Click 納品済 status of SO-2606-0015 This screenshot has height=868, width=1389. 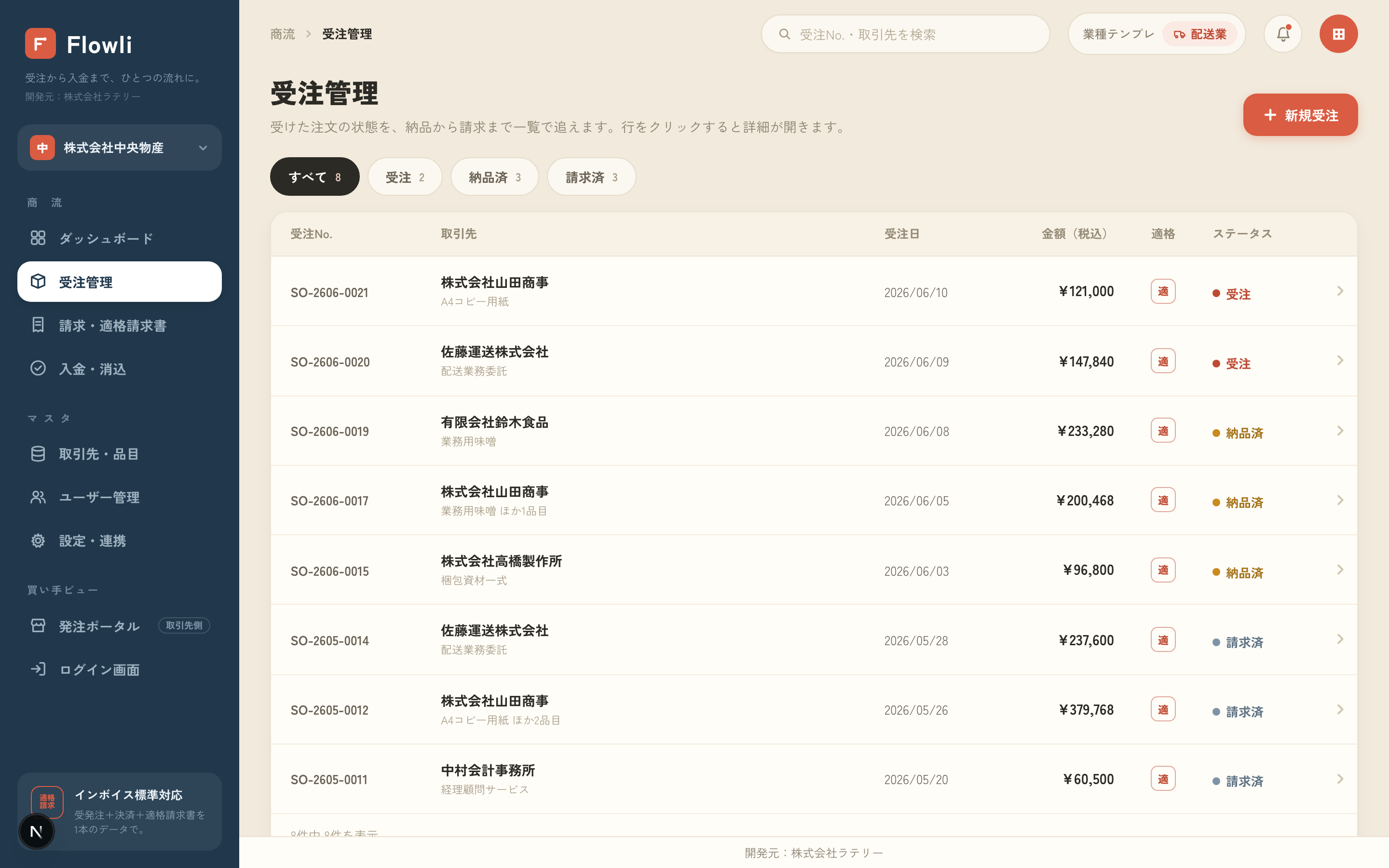(x=1238, y=572)
